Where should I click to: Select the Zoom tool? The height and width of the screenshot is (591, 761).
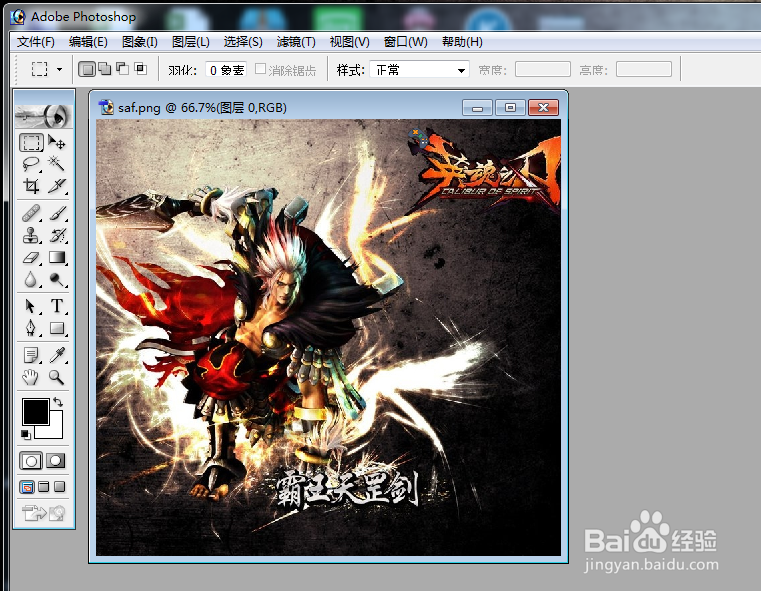coord(56,377)
